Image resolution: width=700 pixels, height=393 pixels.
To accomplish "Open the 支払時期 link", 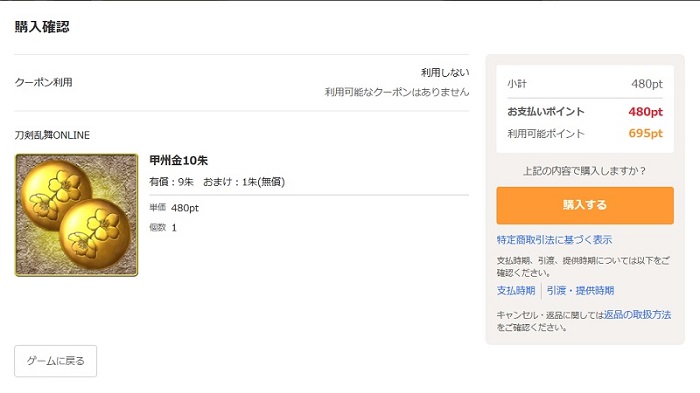I will coord(516,291).
